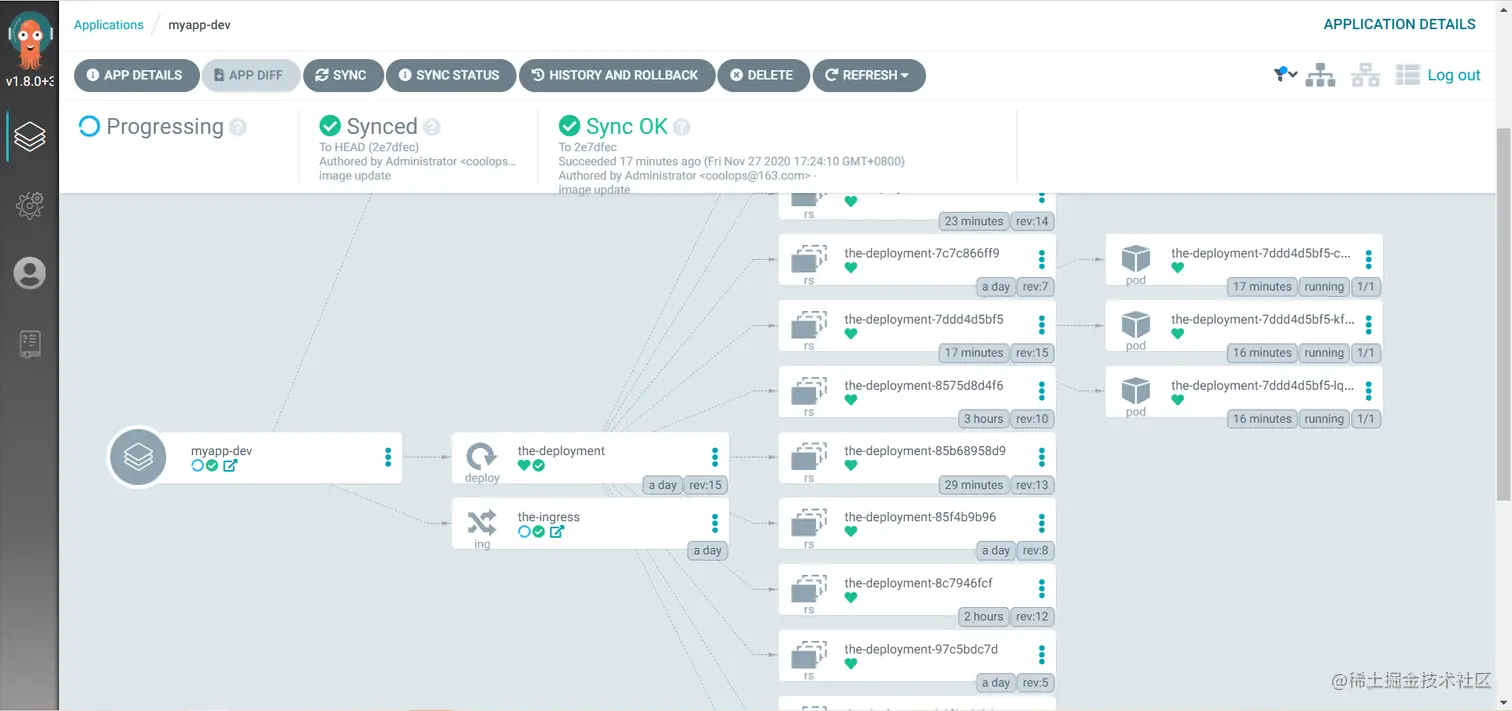Click the DELETE button
1512x711 pixels.
click(x=763, y=75)
